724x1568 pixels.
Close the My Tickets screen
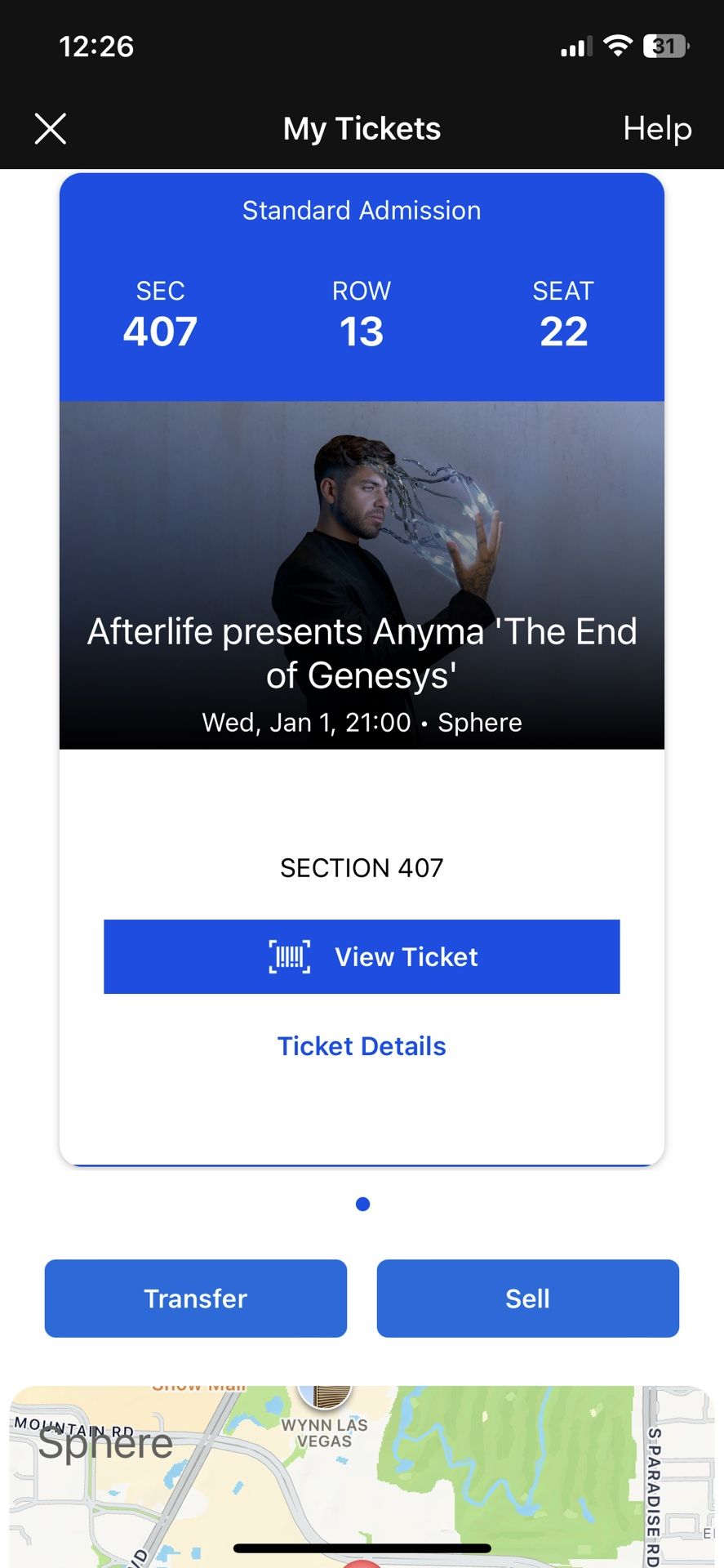tap(51, 129)
